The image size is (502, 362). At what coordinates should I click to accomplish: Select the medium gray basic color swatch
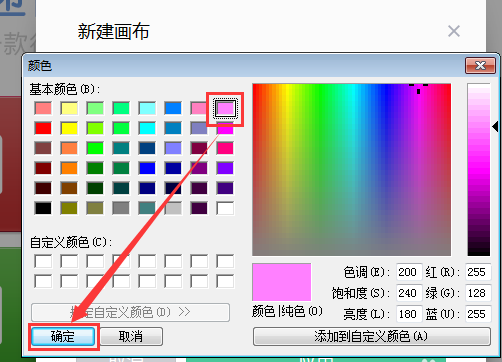121,208
